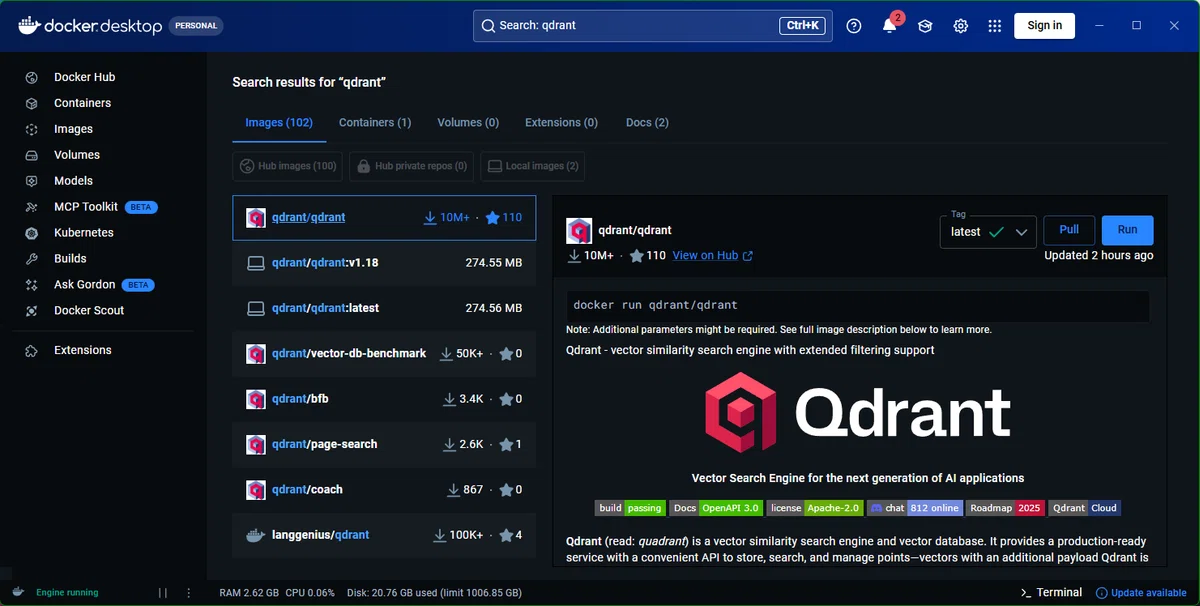Open the Builds sidebar icon
This screenshot has width=1200, height=606.
pyautogui.click(x=32, y=258)
